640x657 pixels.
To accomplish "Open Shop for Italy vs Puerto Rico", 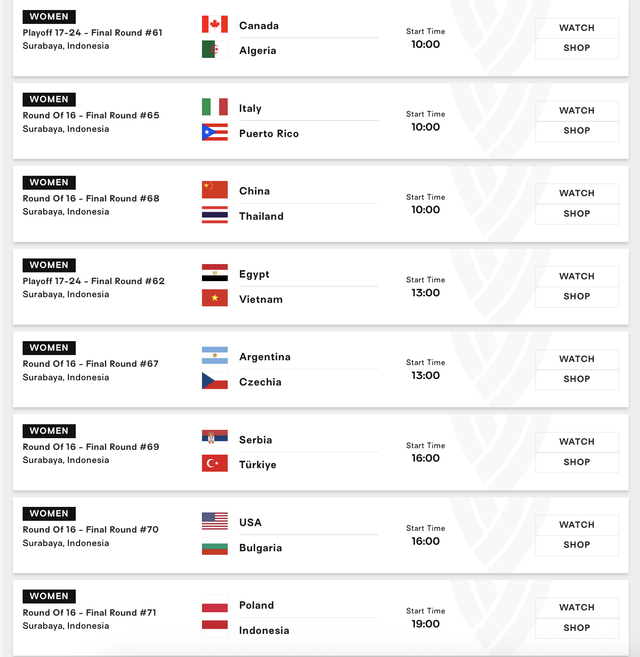I will point(577,131).
